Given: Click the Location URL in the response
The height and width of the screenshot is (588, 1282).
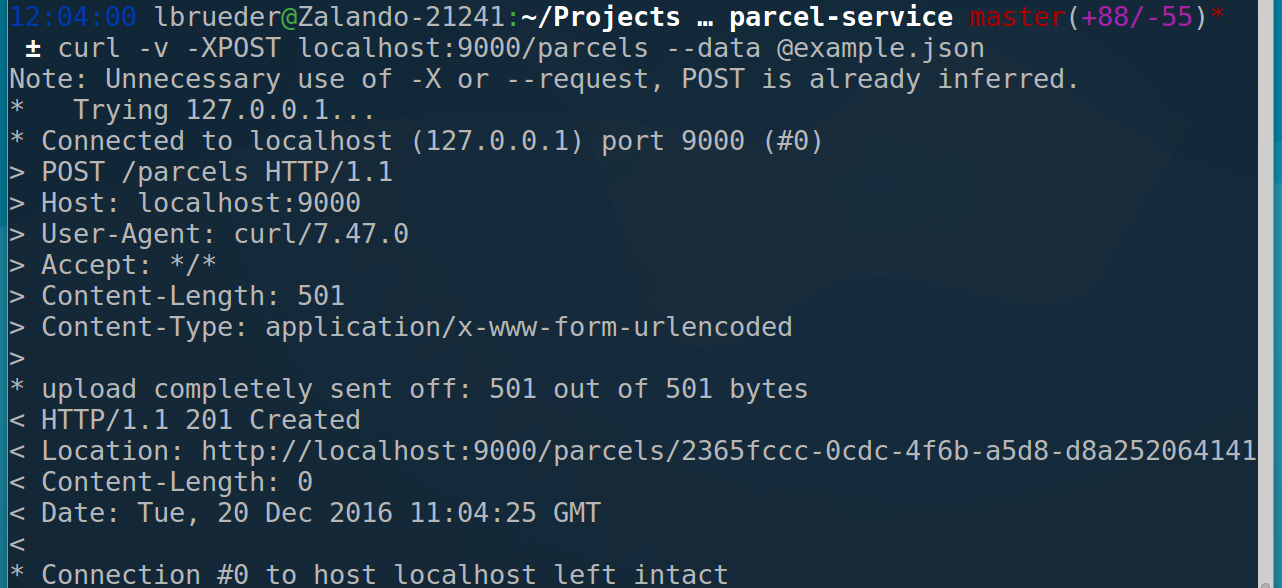Looking at the screenshot, I should point(728,451).
